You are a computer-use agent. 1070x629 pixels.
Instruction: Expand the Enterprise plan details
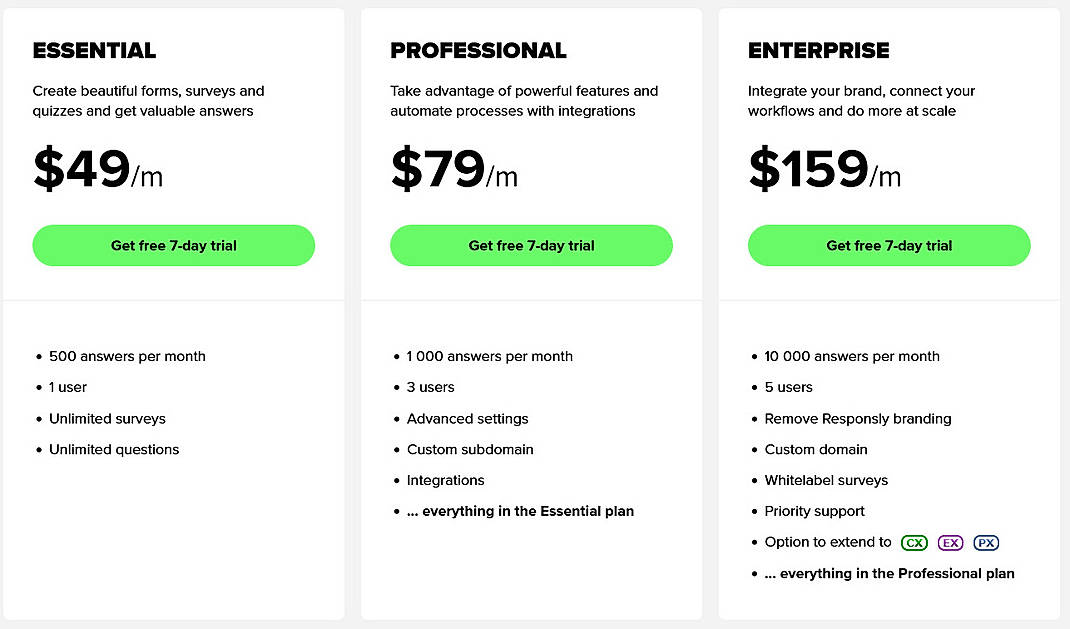coord(888,460)
